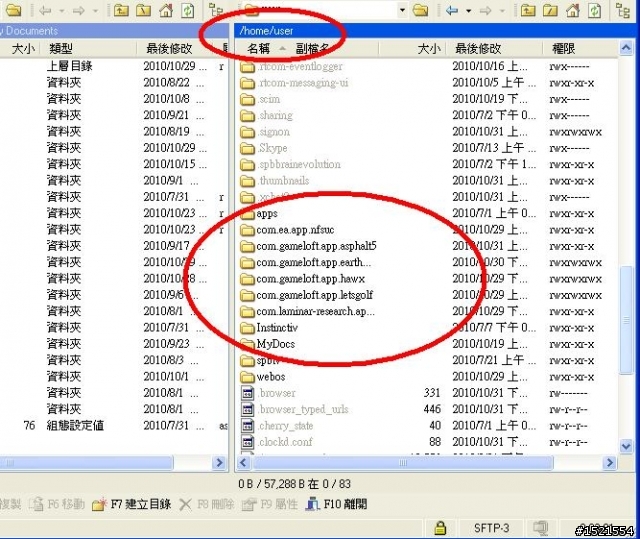Go back in remote panel history

[x=452, y=10]
